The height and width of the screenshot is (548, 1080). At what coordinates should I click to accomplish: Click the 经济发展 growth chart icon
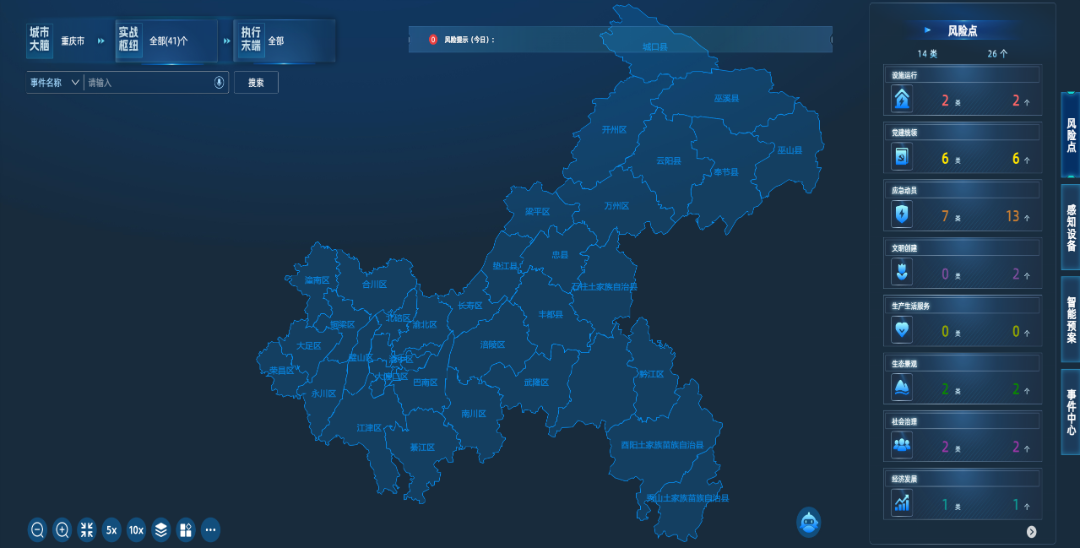[902, 503]
